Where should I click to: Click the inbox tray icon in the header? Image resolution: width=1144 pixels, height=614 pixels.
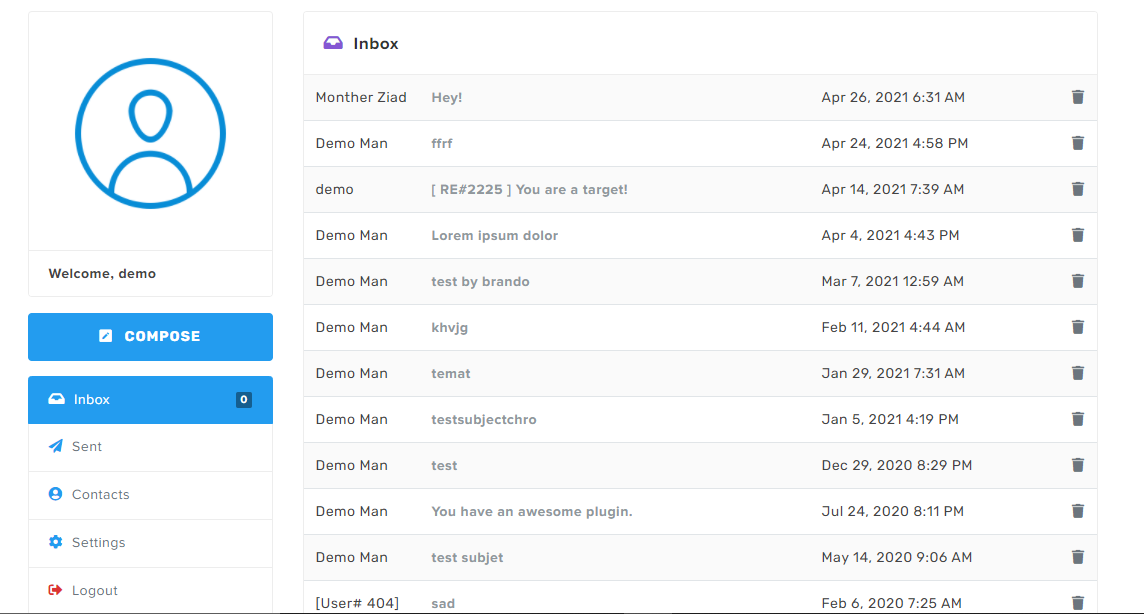click(x=331, y=42)
